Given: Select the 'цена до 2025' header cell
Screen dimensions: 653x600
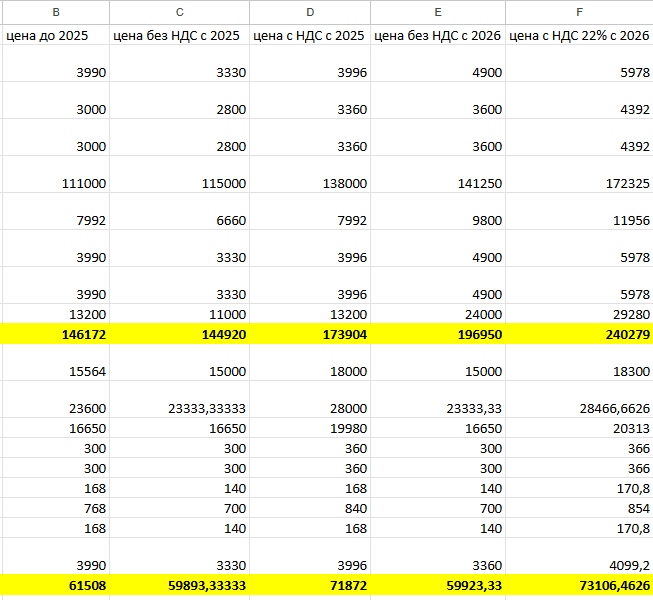Looking at the screenshot, I should (55, 35).
